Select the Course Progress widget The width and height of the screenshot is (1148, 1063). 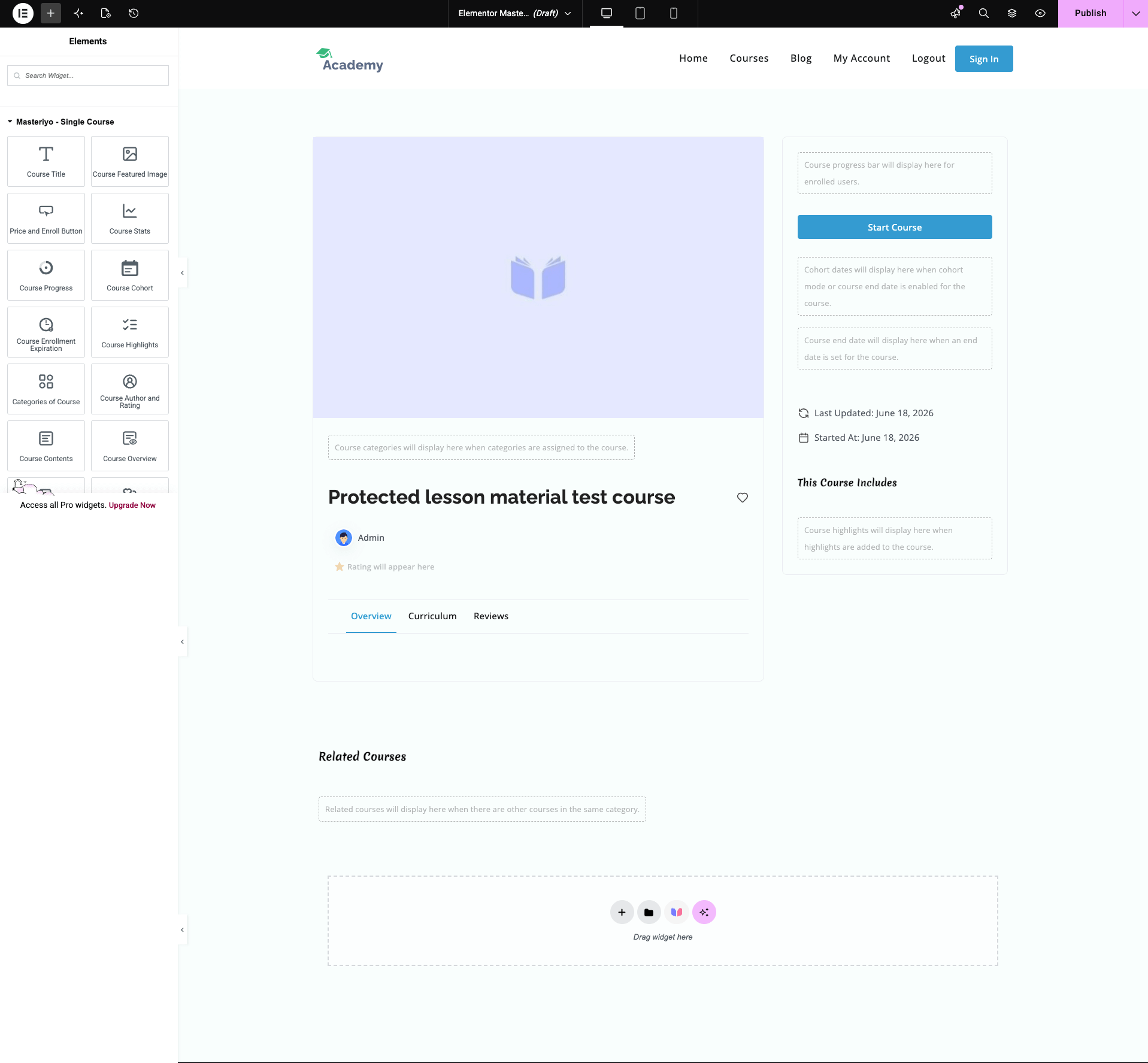46,275
